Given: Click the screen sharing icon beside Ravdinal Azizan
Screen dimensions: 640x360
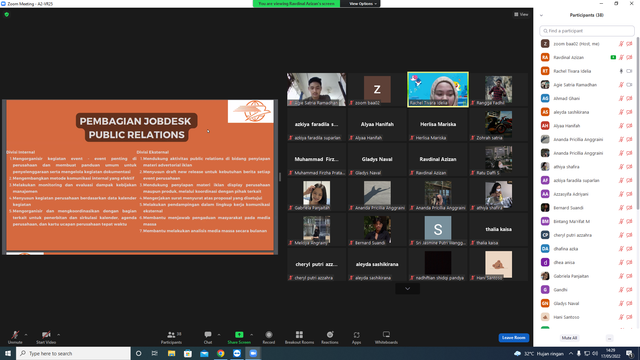Looking at the screenshot, I should coord(613,58).
